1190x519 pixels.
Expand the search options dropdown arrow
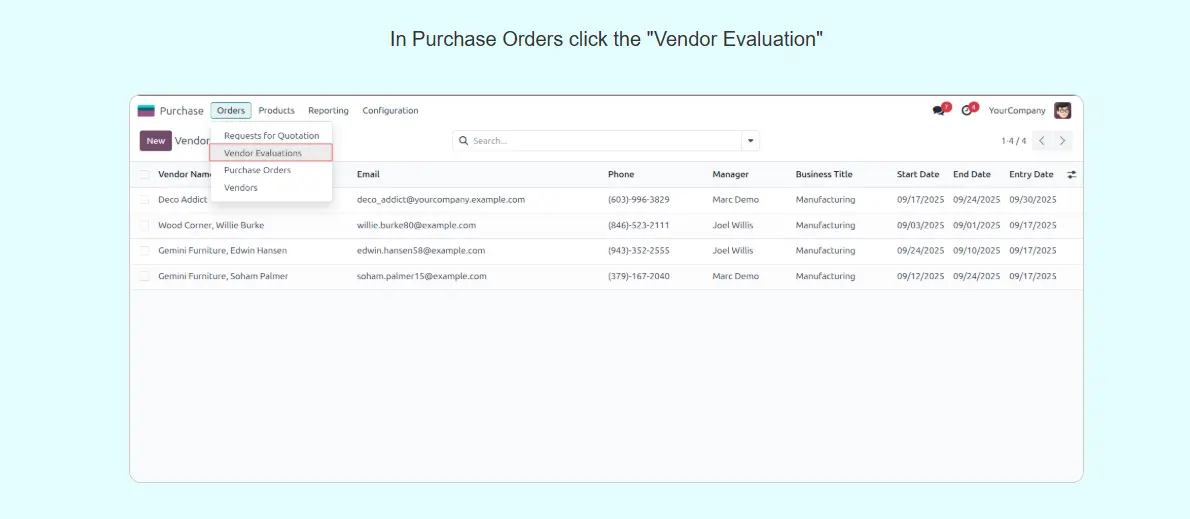pyautogui.click(x=750, y=141)
